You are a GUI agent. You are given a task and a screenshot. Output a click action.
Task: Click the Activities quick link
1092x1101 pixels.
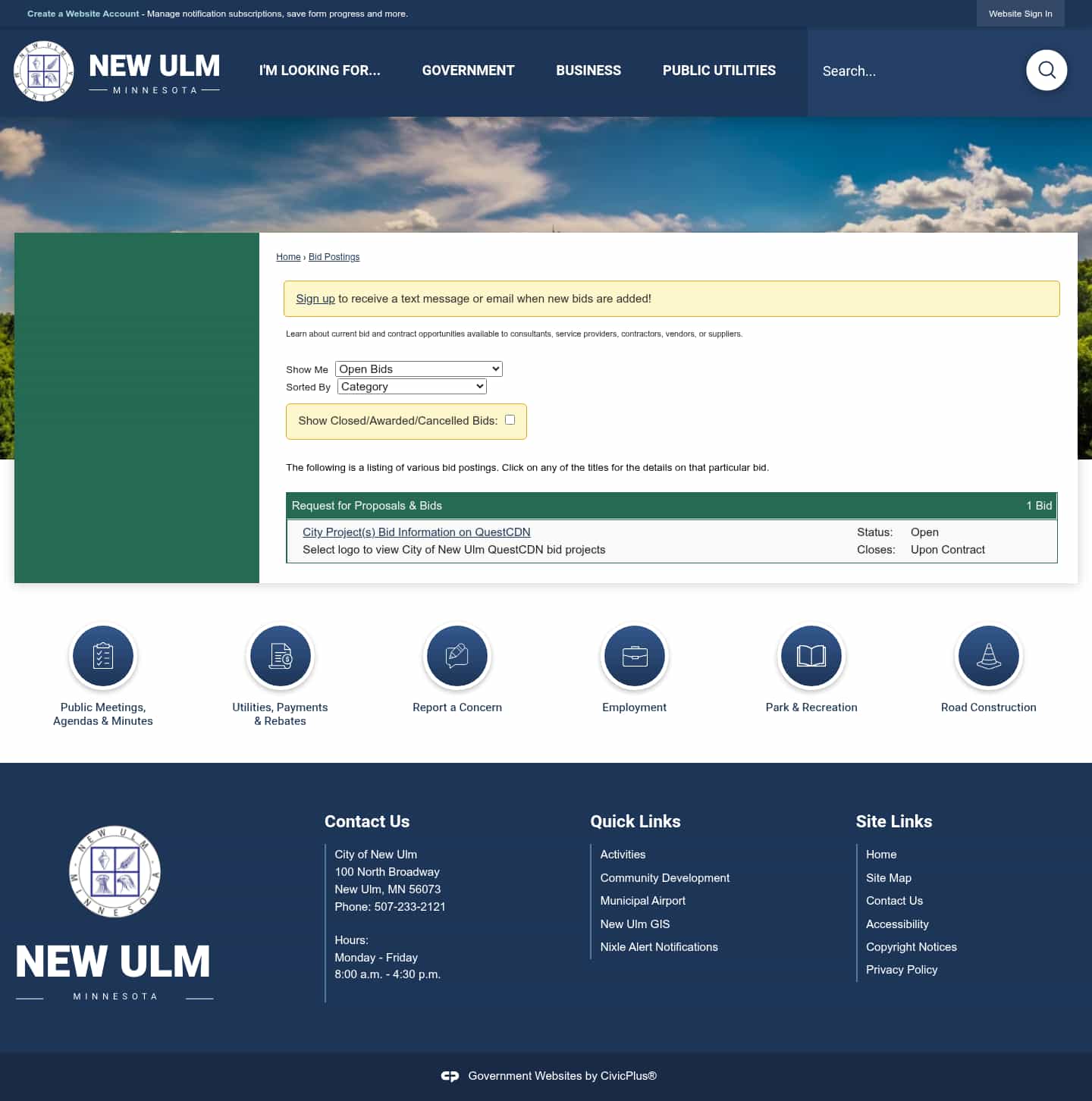click(623, 855)
